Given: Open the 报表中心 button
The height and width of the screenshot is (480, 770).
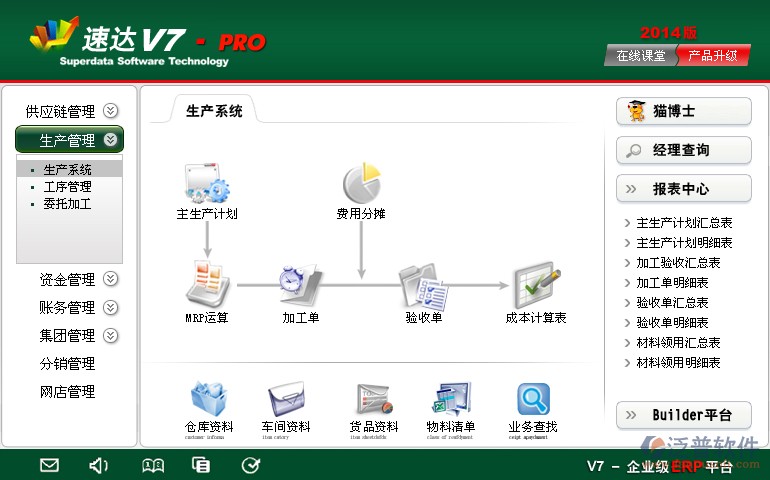Looking at the screenshot, I should tap(684, 189).
